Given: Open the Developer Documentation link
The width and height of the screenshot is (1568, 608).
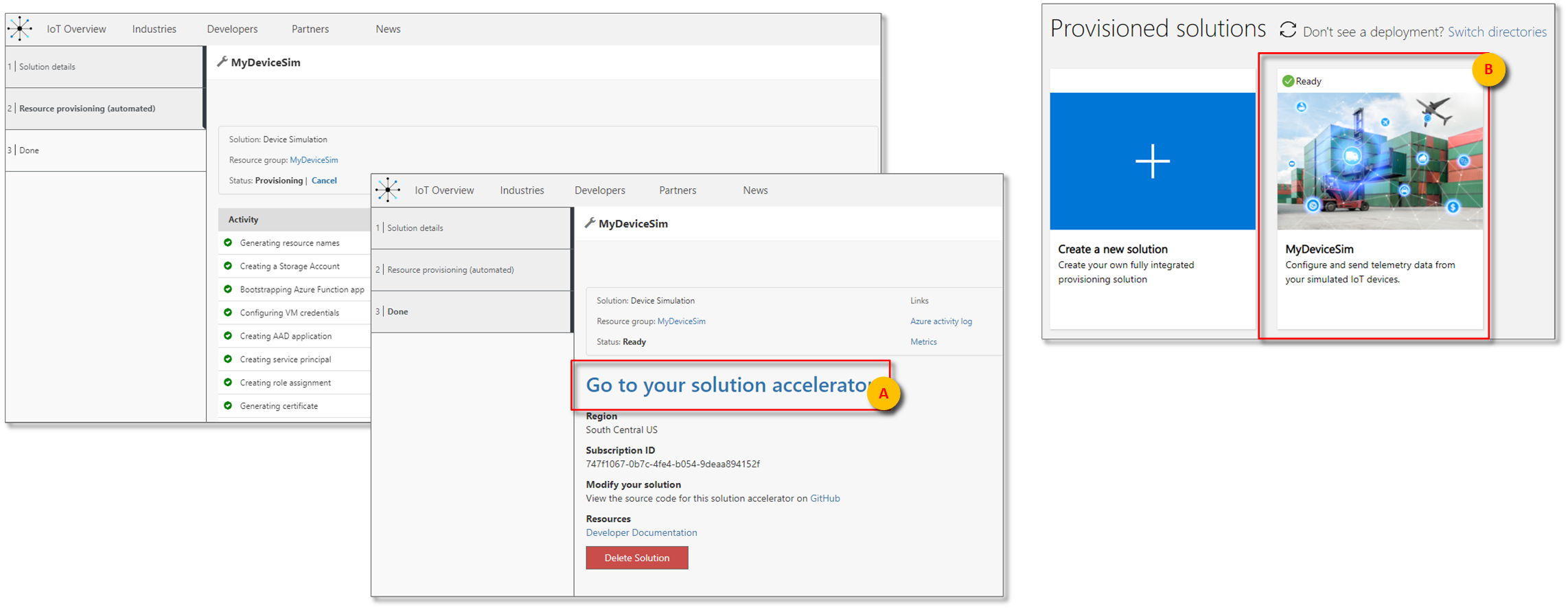Looking at the screenshot, I should 641,532.
